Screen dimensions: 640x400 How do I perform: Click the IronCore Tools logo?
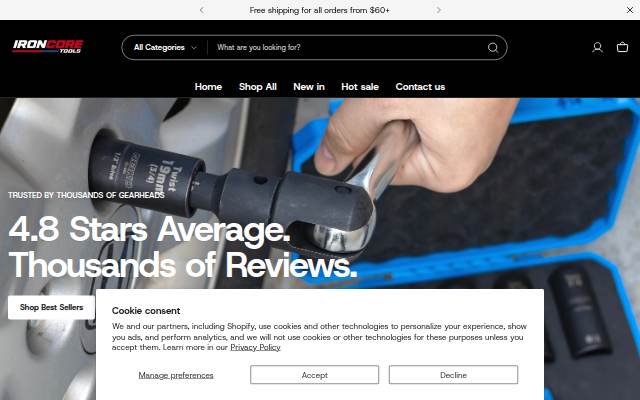[48, 46]
